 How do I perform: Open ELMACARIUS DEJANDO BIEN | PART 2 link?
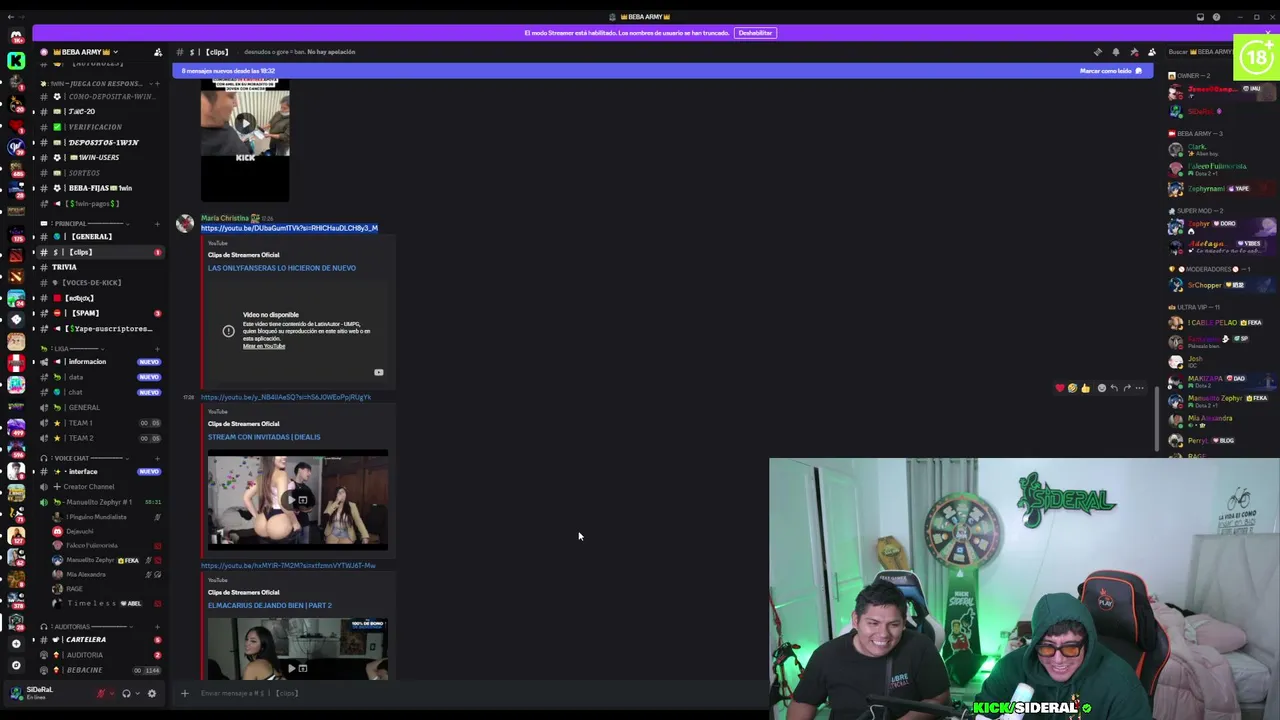pyautogui.click(x=270, y=605)
